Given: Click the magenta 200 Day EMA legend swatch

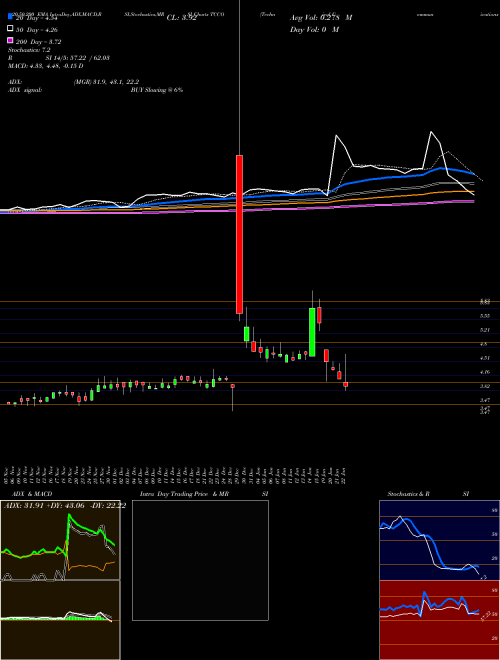Looking at the screenshot, I should pos(11,41).
